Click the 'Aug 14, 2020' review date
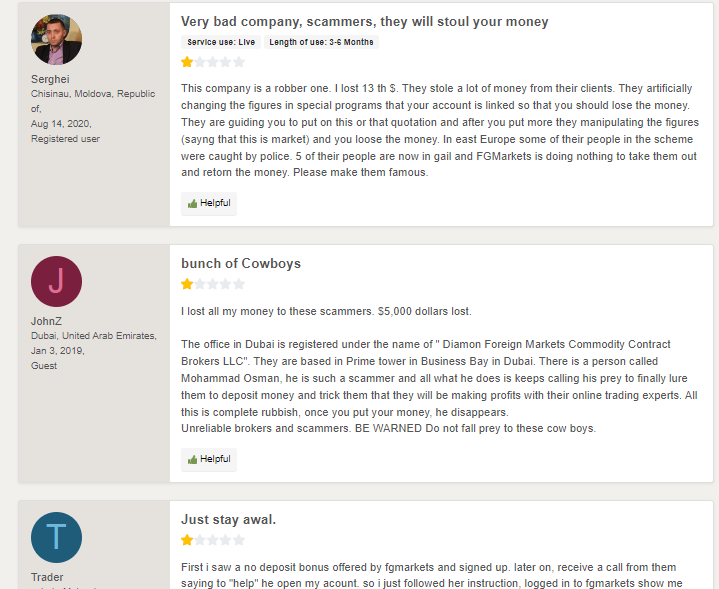 pyautogui.click(x=59, y=124)
